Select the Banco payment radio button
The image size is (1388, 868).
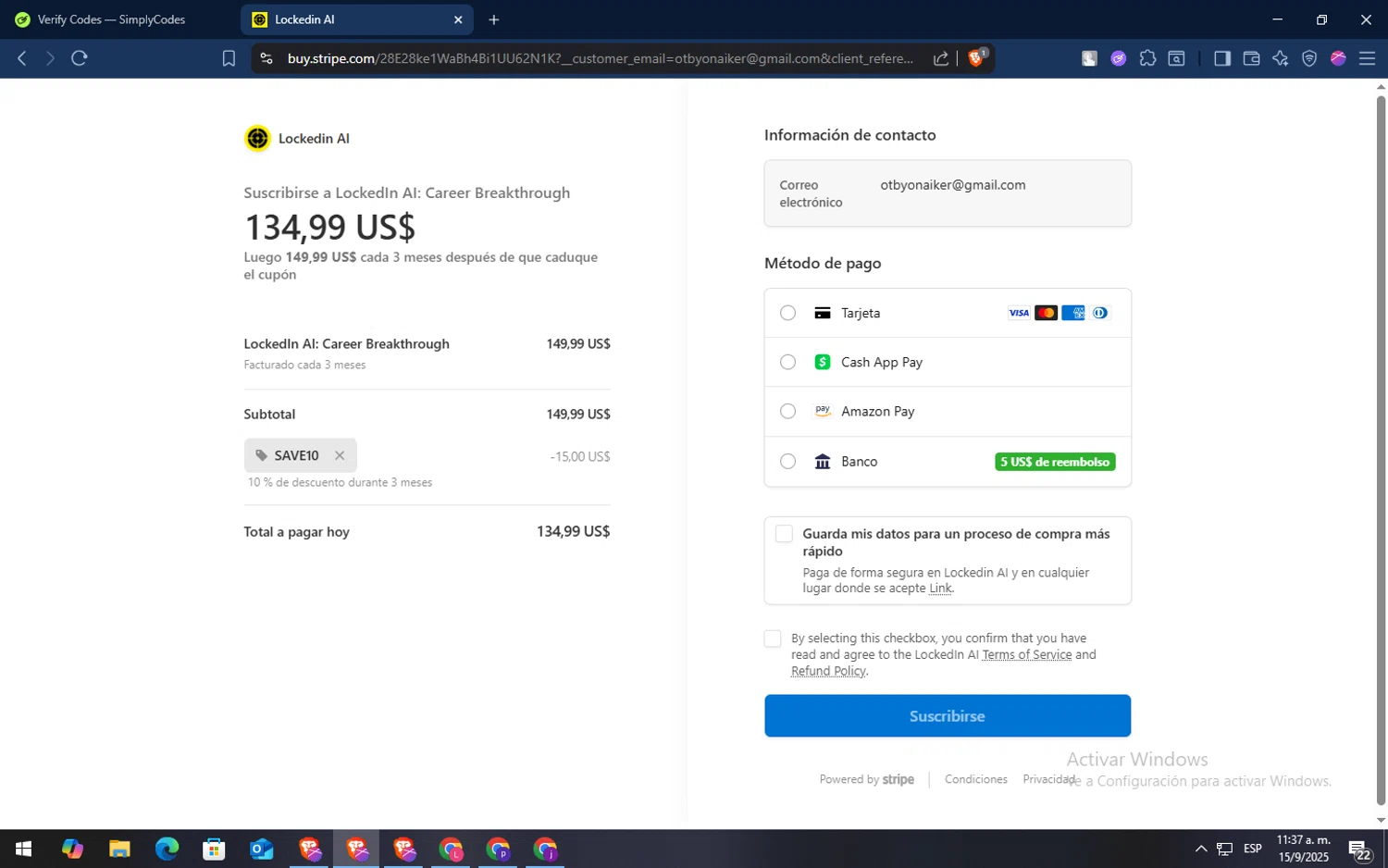[x=787, y=461]
